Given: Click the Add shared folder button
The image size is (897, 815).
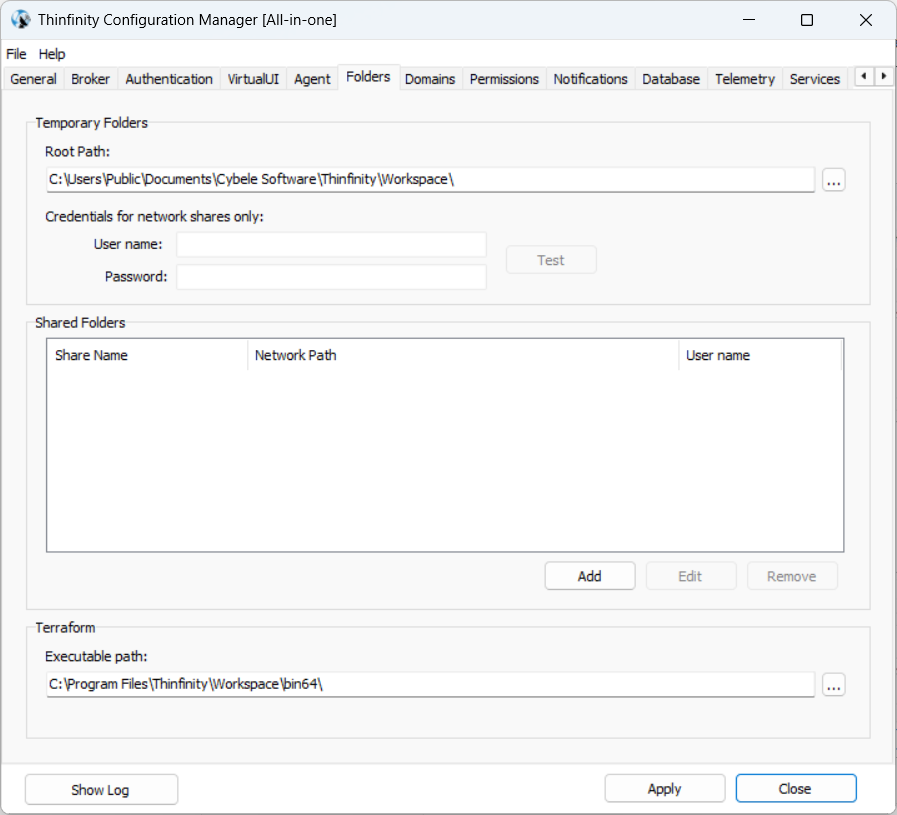Looking at the screenshot, I should [x=589, y=576].
